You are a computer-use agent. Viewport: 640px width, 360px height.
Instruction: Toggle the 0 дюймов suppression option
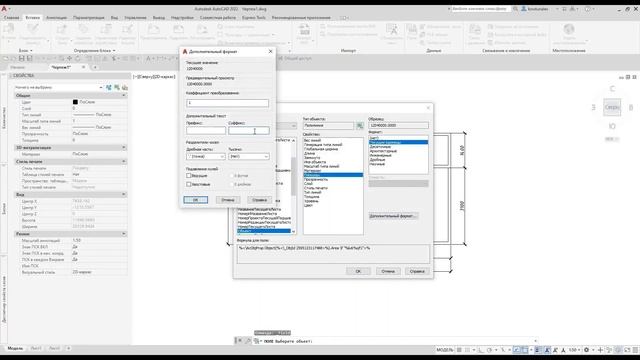tap(231, 184)
